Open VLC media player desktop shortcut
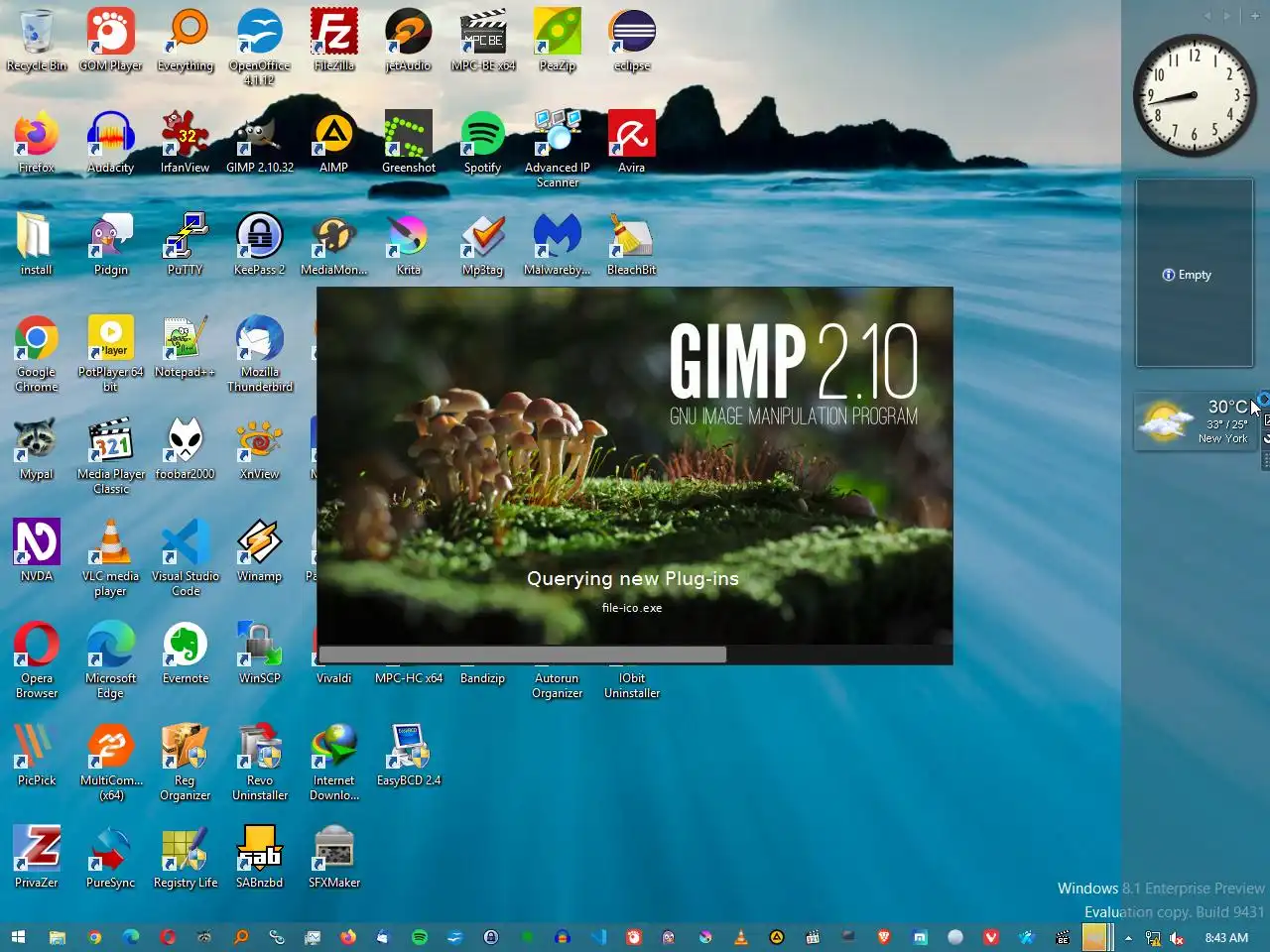Viewport: 1270px width, 952px height. (x=111, y=558)
